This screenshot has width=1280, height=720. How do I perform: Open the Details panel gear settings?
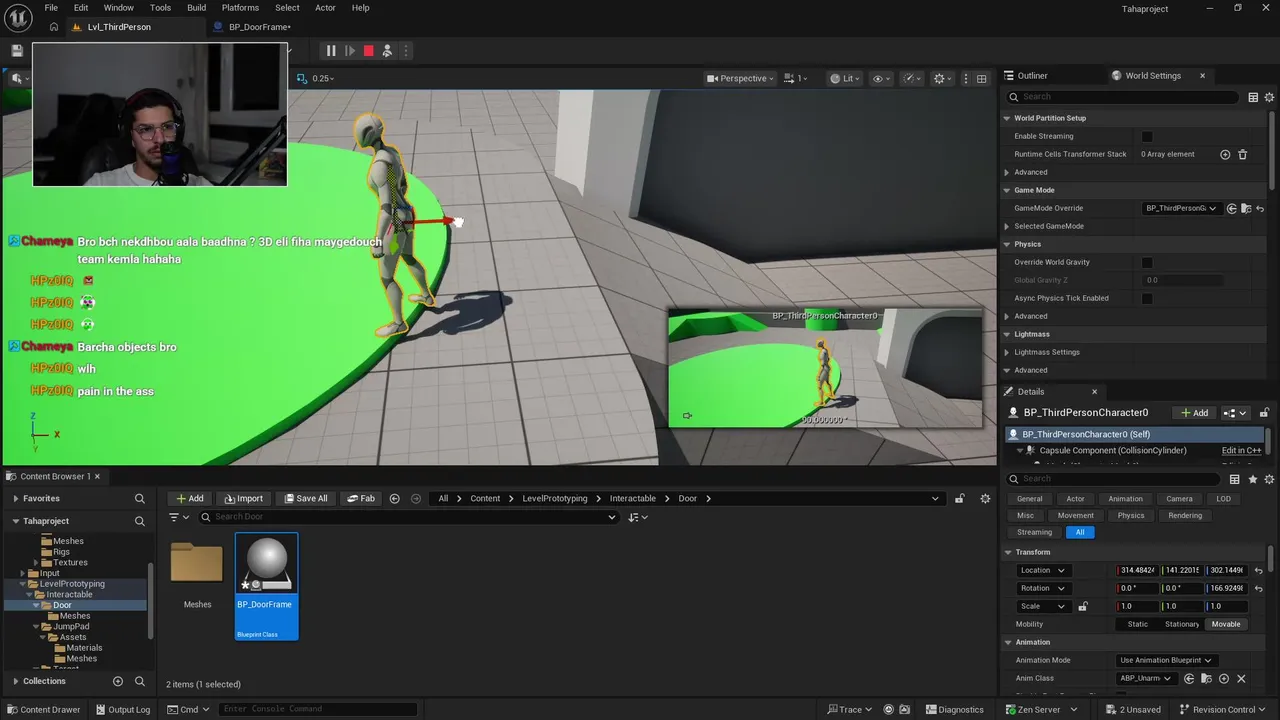[1270, 479]
